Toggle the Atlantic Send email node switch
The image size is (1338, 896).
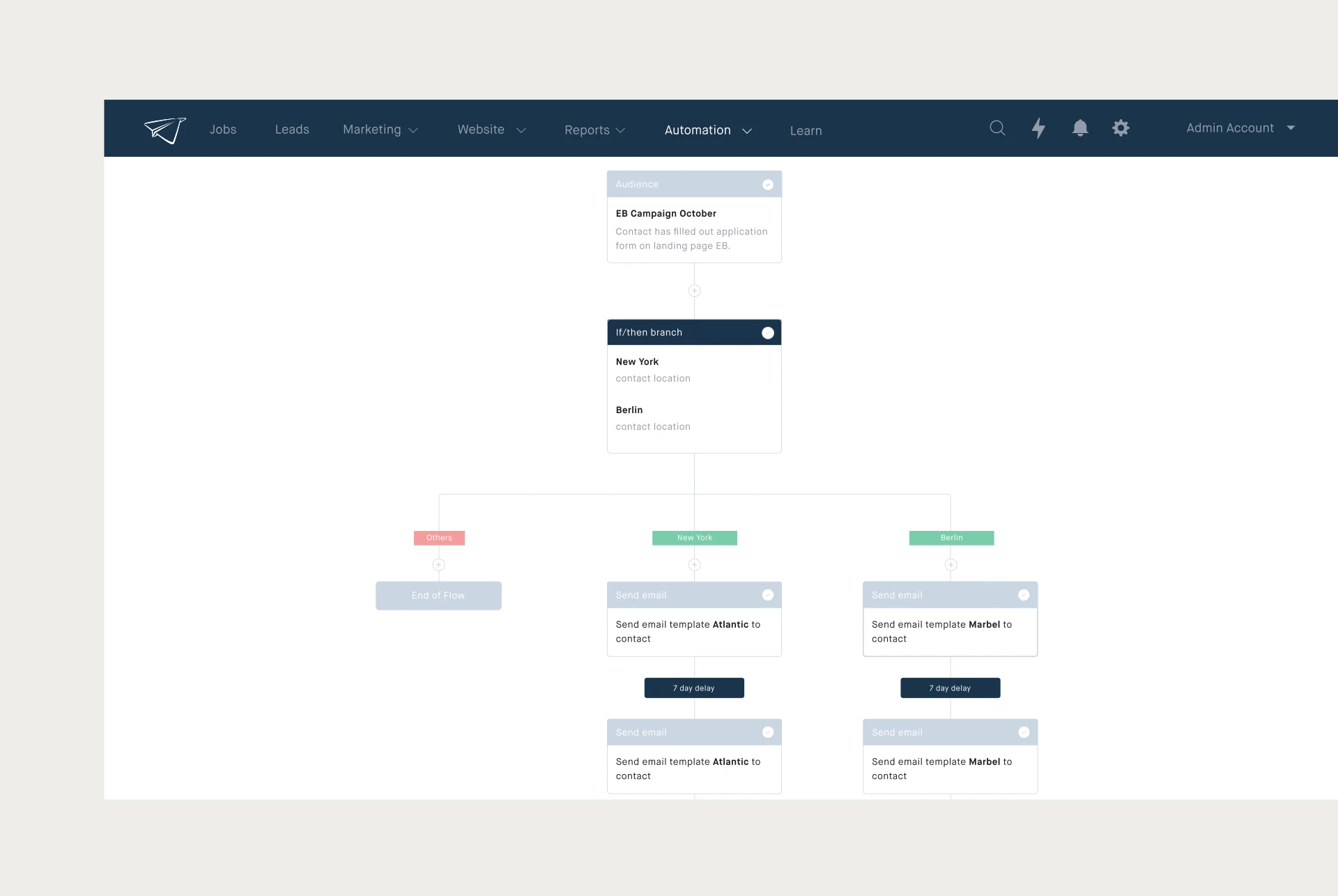click(768, 594)
